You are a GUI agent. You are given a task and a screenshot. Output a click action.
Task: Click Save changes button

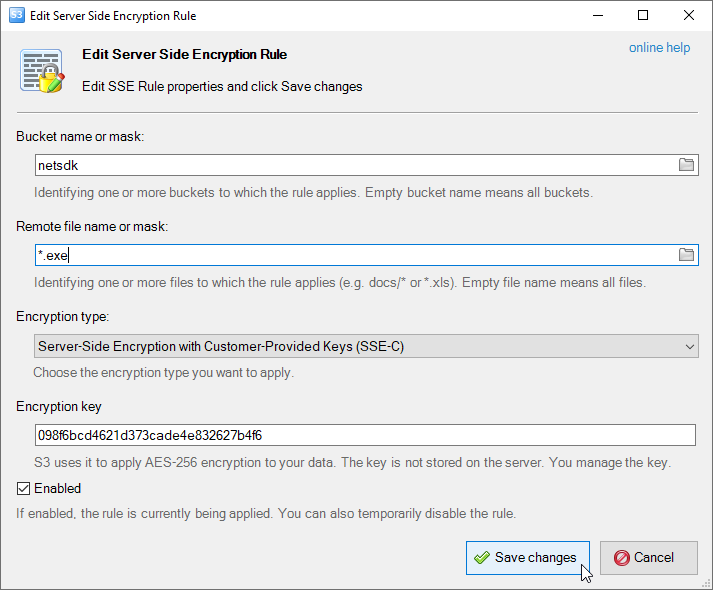(x=527, y=558)
